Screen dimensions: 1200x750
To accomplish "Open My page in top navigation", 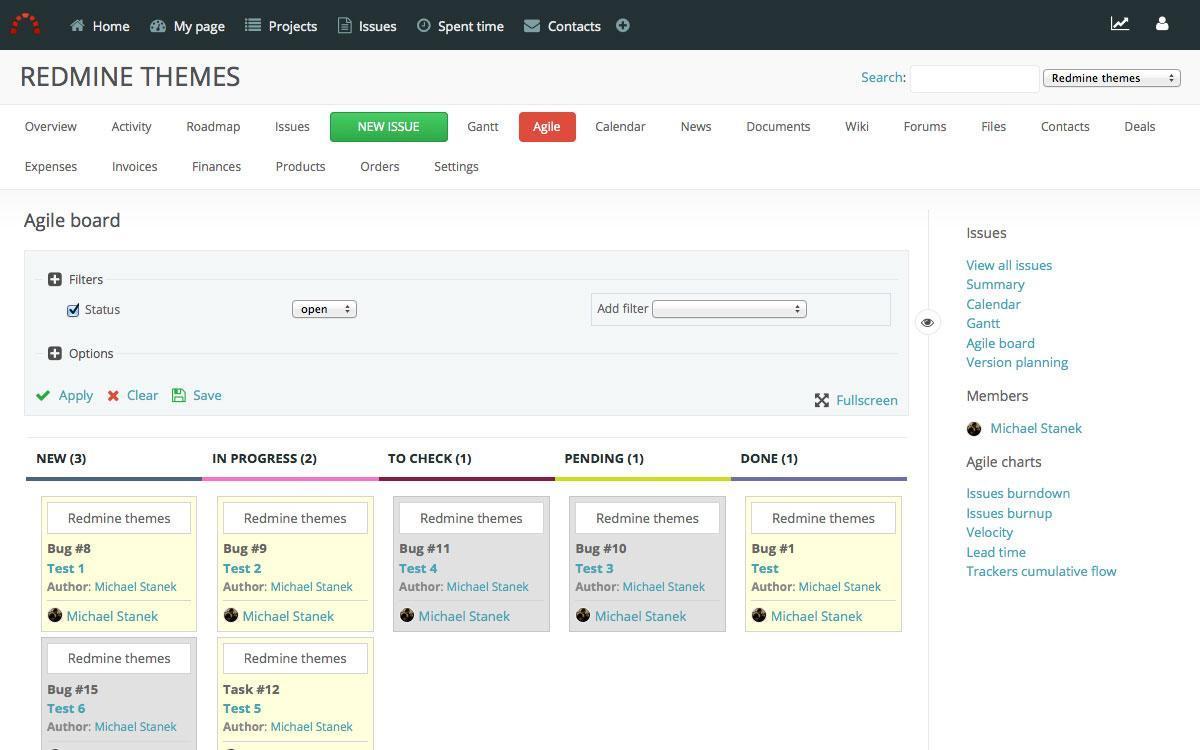I will [x=187, y=26].
